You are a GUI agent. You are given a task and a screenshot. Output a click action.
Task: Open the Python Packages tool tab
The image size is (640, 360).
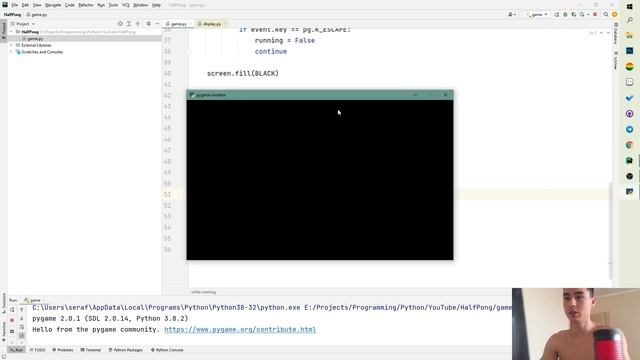tap(125, 350)
